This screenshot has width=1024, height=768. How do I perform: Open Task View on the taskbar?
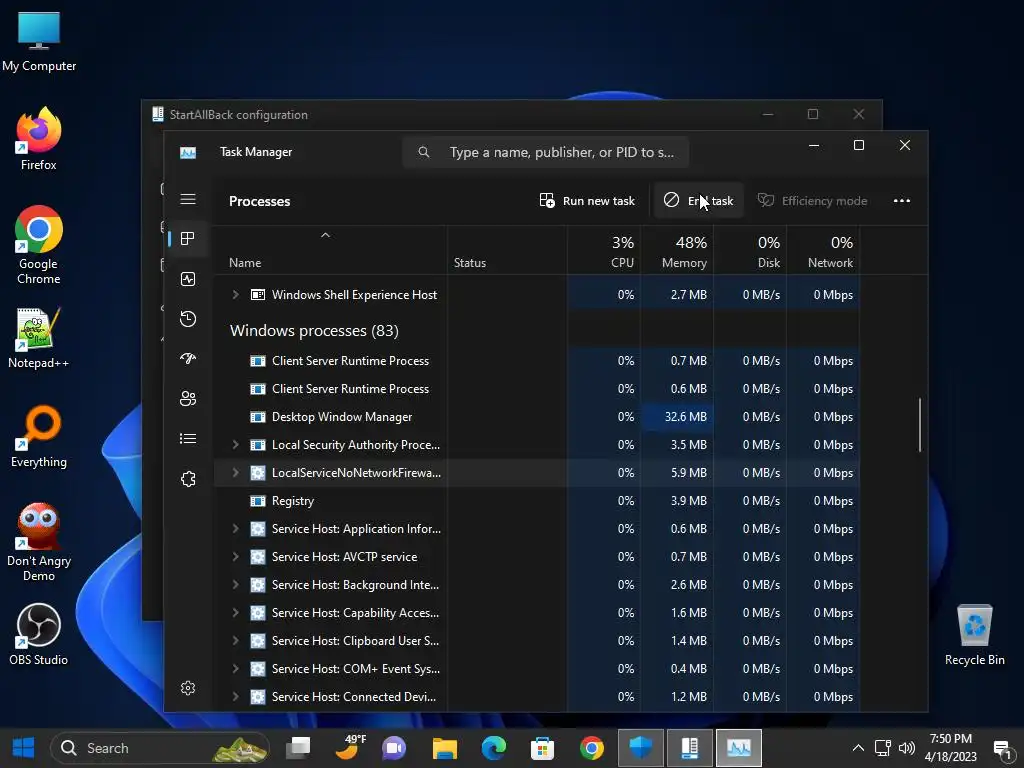pos(298,748)
